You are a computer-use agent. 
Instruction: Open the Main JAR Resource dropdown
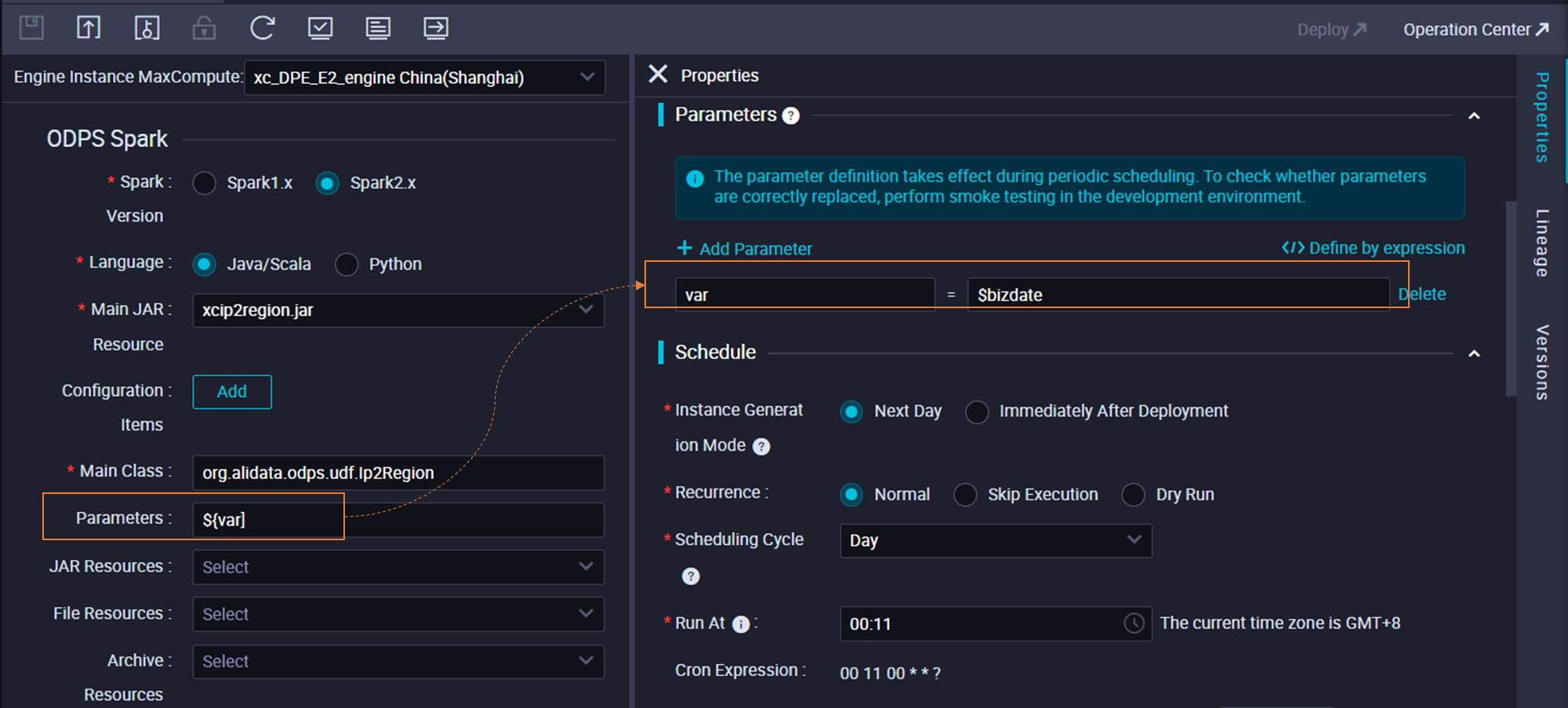click(x=398, y=310)
